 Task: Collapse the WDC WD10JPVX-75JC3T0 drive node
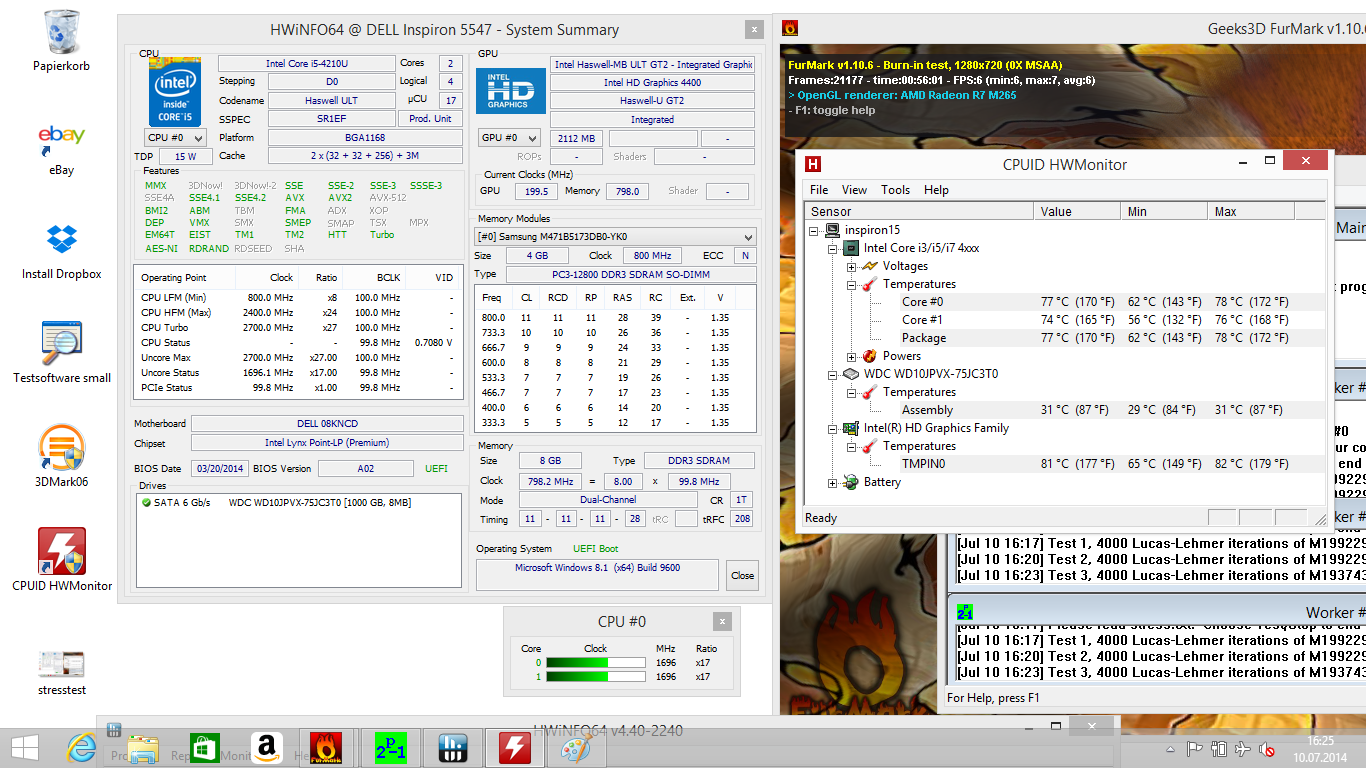point(832,374)
